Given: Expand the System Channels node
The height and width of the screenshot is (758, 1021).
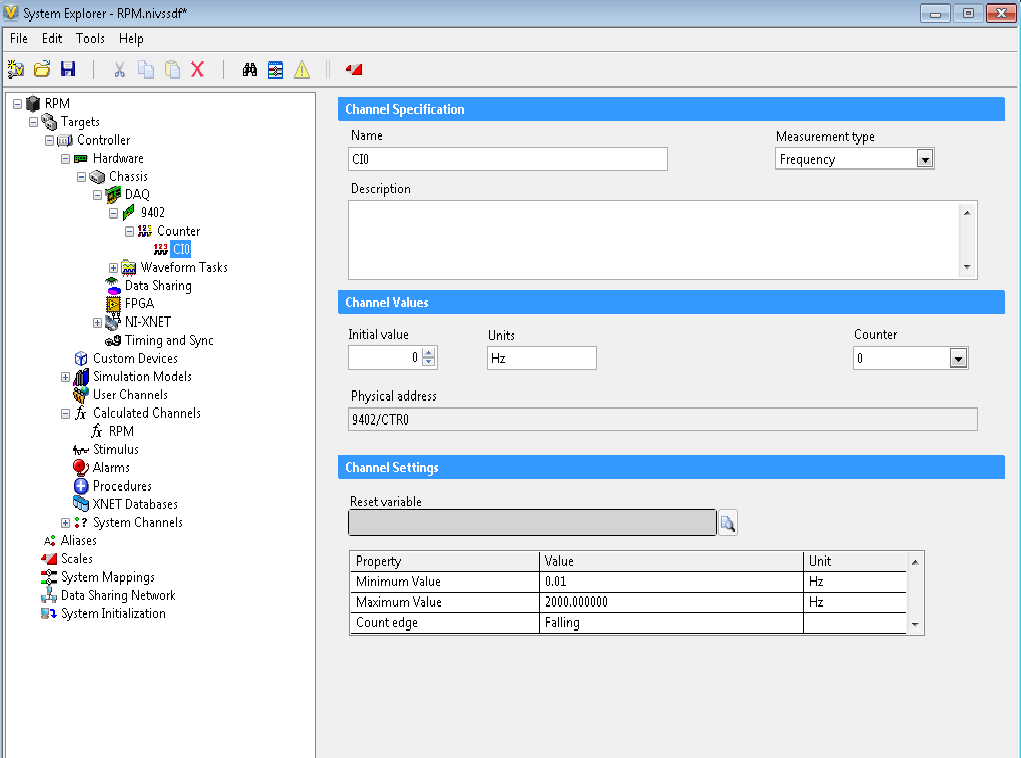Looking at the screenshot, I should 65,523.
